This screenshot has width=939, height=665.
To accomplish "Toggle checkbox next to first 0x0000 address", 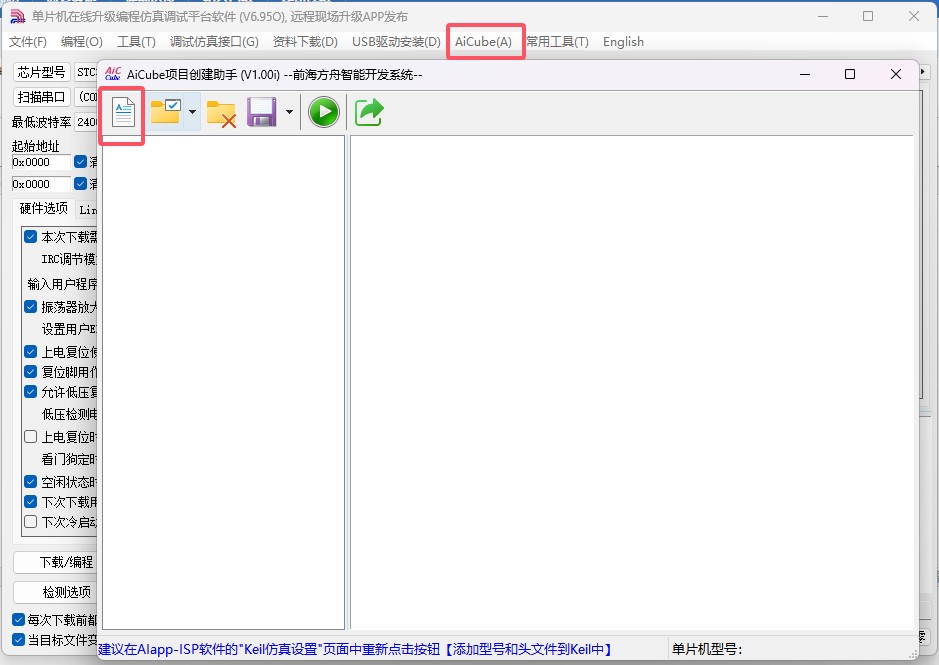I will [81, 162].
